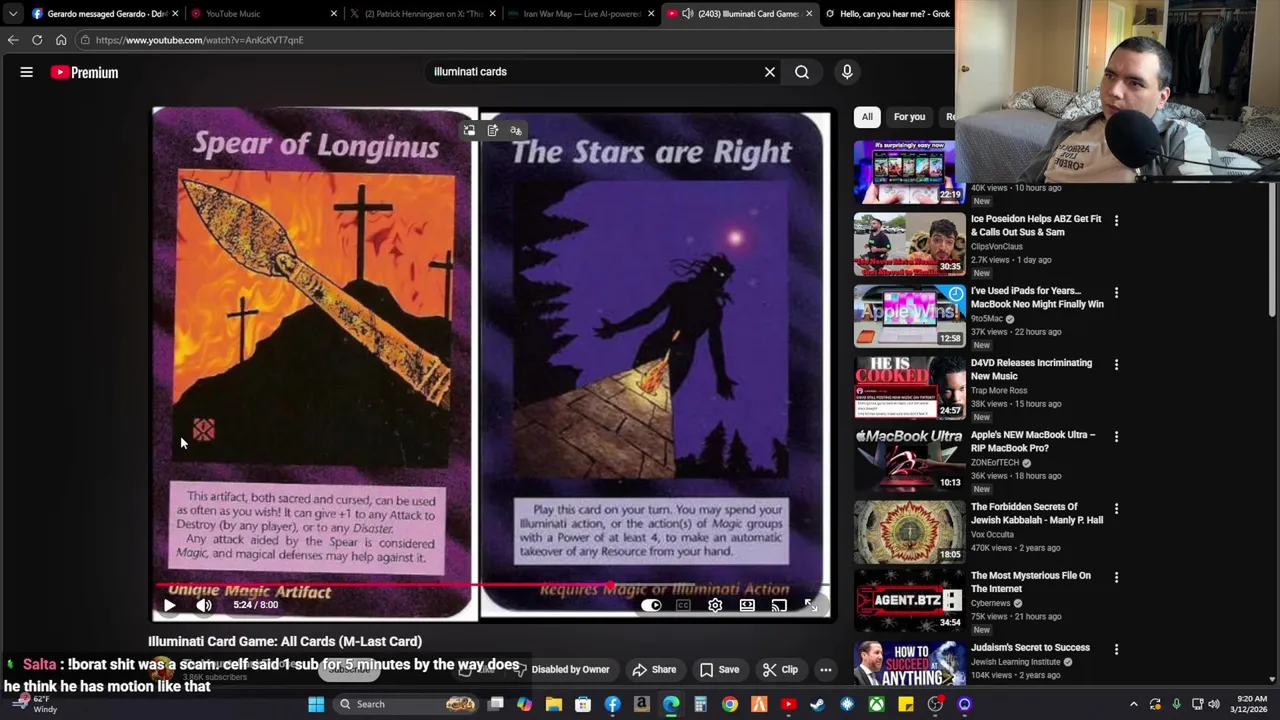Start voice search with the microphone
Viewport: 1280px width, 720px height.
coord(847,72)
